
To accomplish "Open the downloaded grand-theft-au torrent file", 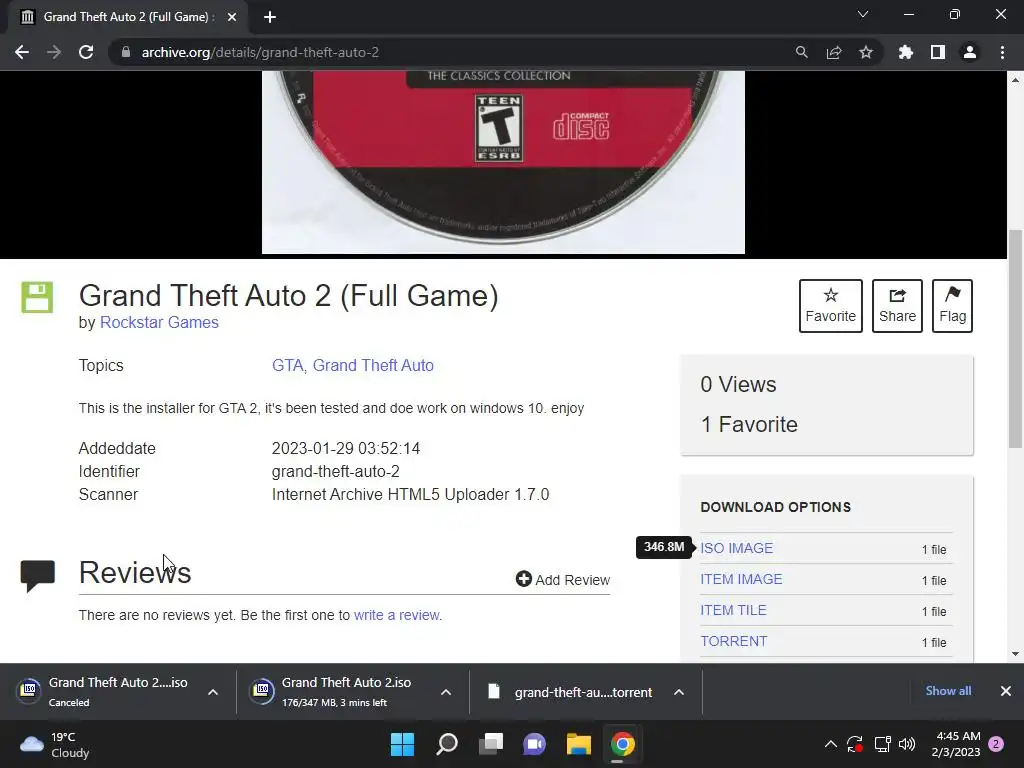I will coord(572,692).
